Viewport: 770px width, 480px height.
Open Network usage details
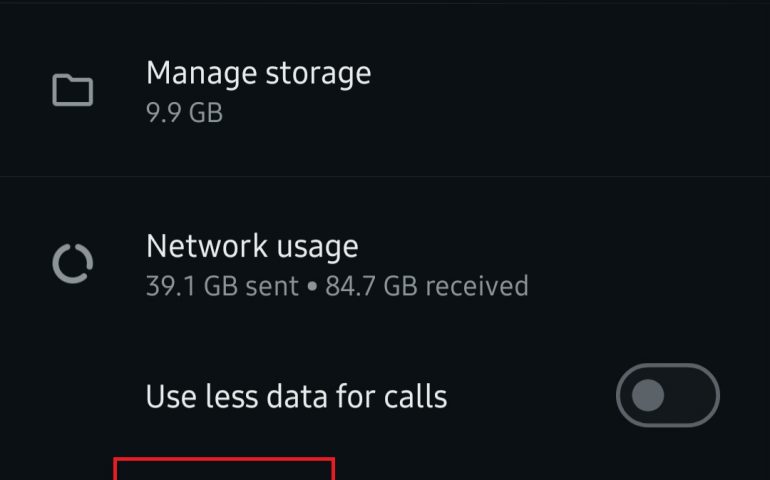[x=252, y=246]
